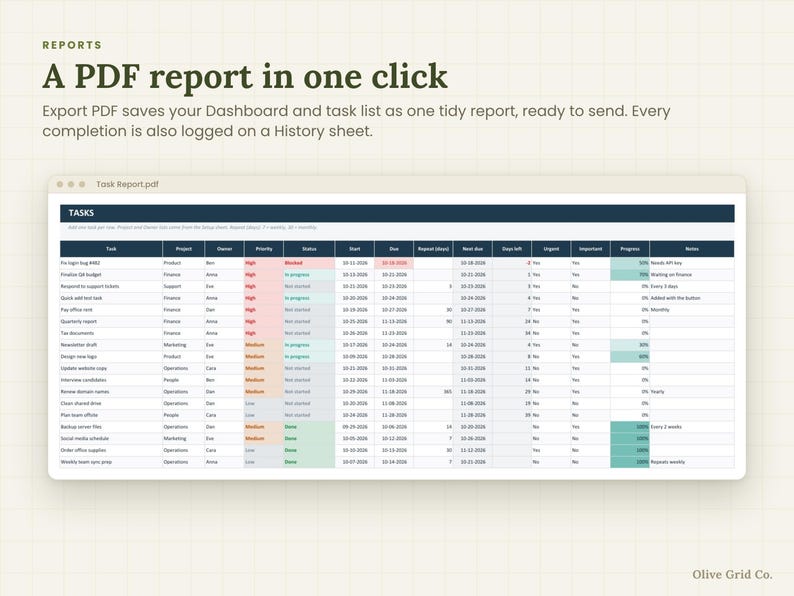Click the 'Newsletter draft' task cell

tap(111, 345)
